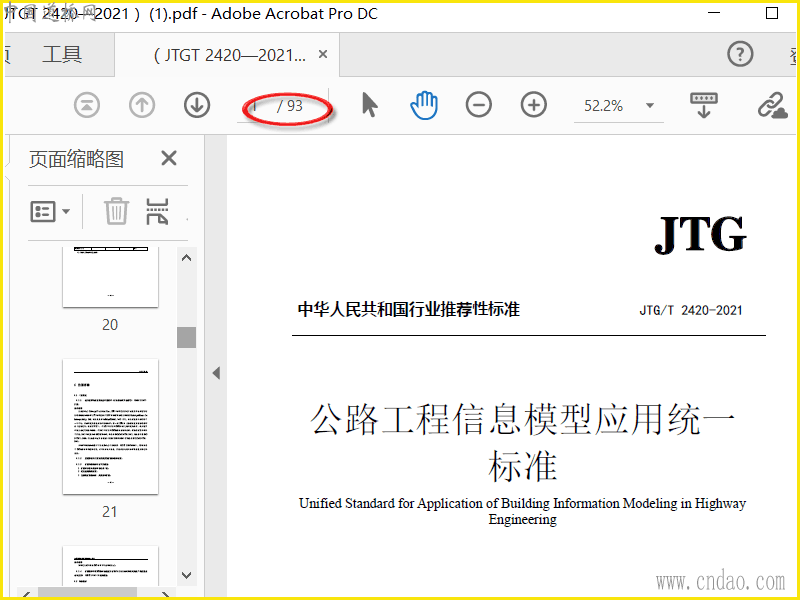Select page 20 thumbnail

click(x=110, y=277)
